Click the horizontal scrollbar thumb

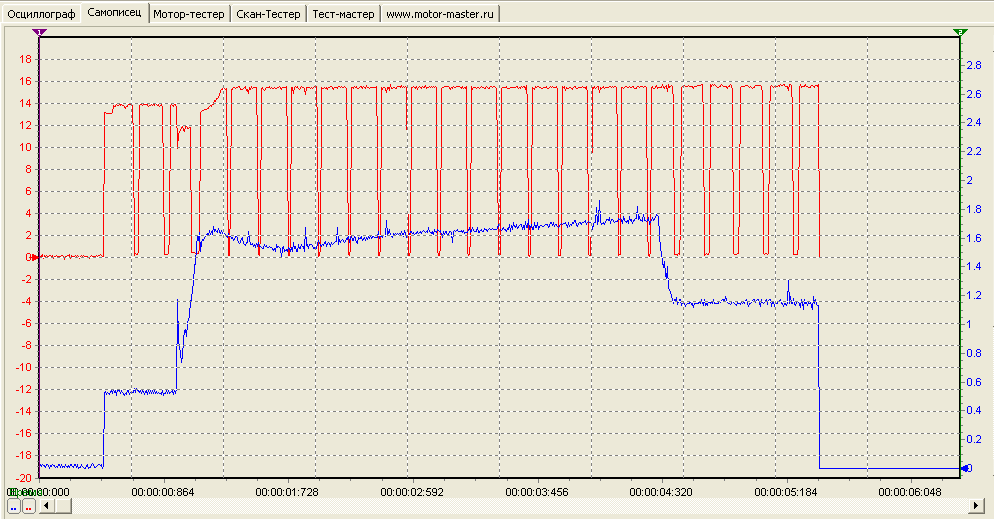(63, 506)
